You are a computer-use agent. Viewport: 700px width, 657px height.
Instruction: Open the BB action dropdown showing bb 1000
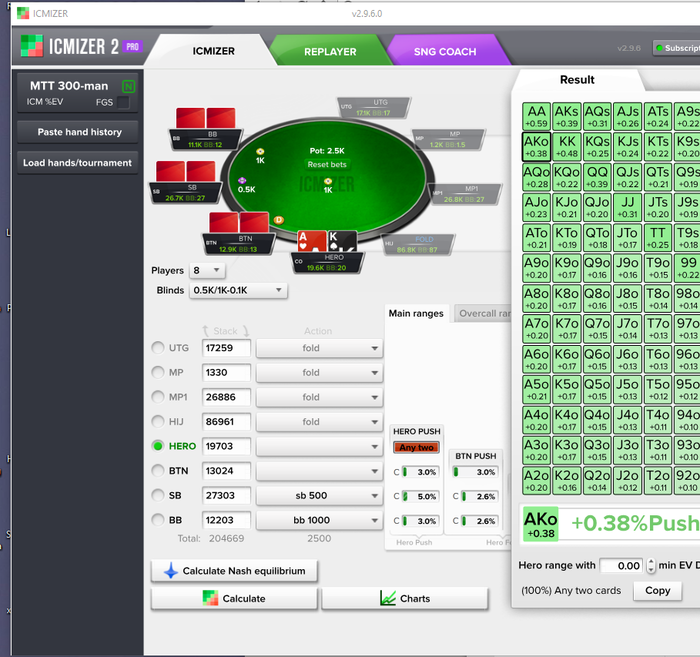point(320,520)
